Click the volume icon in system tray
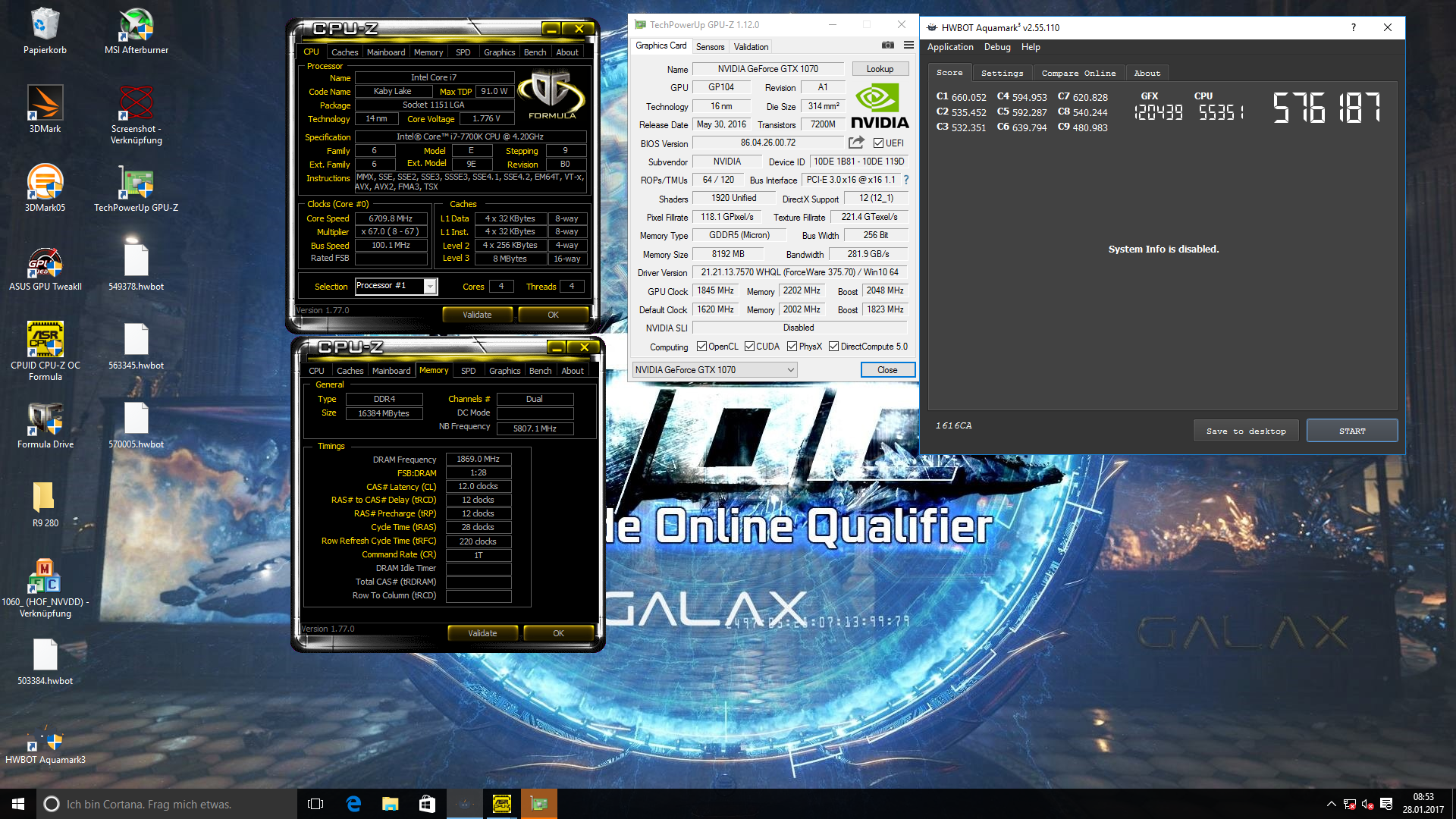Viewport: 1456px width, 819px height. (1367, 804)
